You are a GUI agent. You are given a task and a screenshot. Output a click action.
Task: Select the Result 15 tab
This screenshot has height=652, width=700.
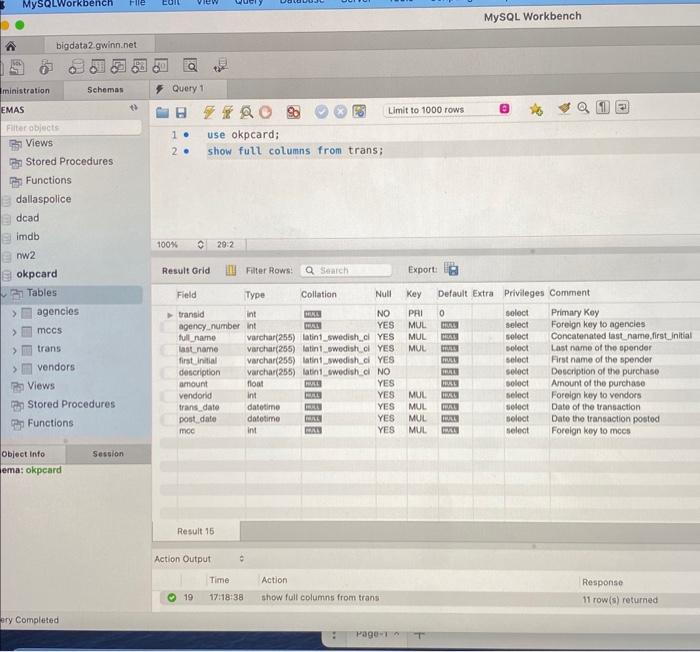pyautogui.click(x=196, y=531)
